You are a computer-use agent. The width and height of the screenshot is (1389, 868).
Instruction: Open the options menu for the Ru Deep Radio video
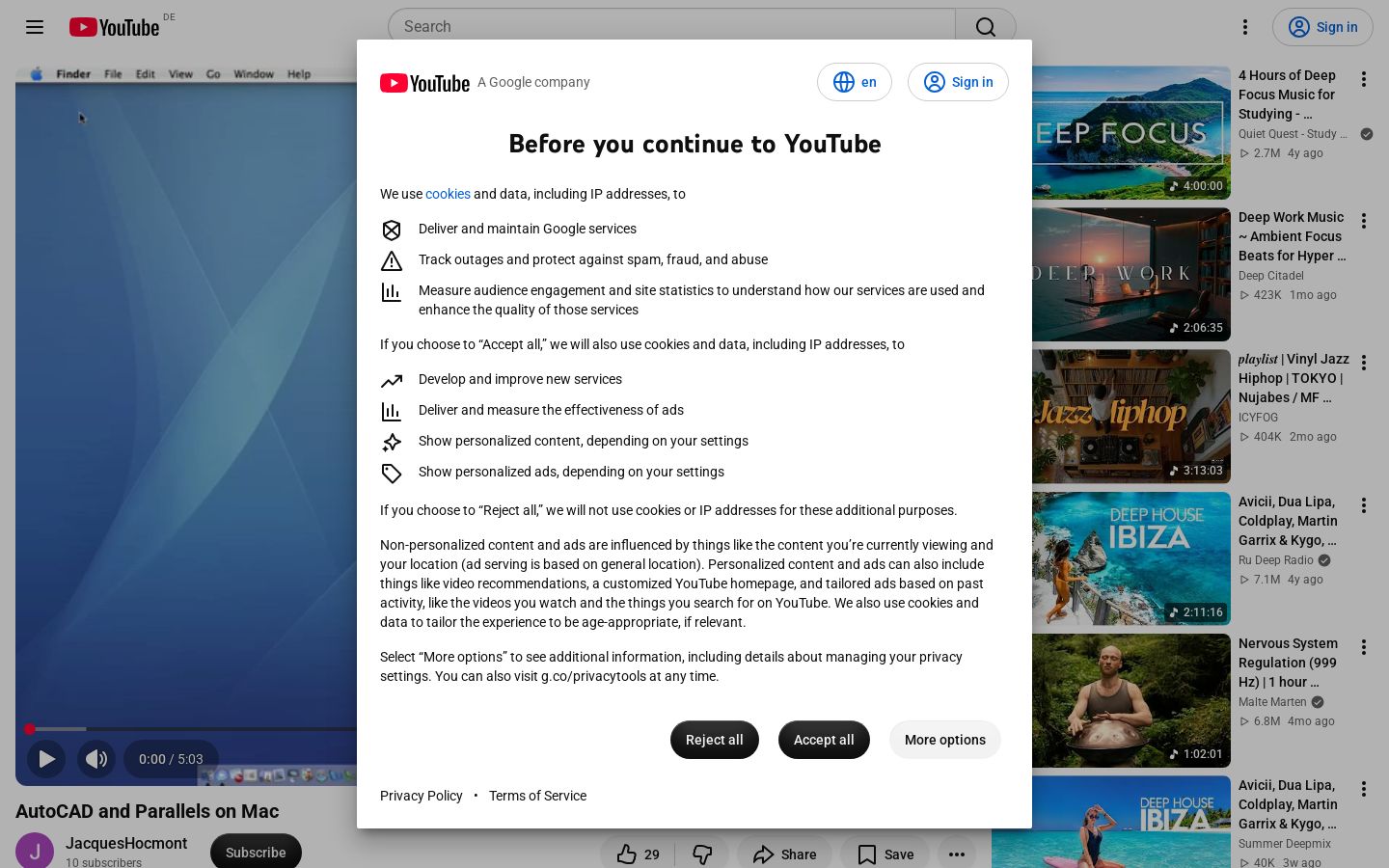pyautogui.click(x=1364, y=505)
